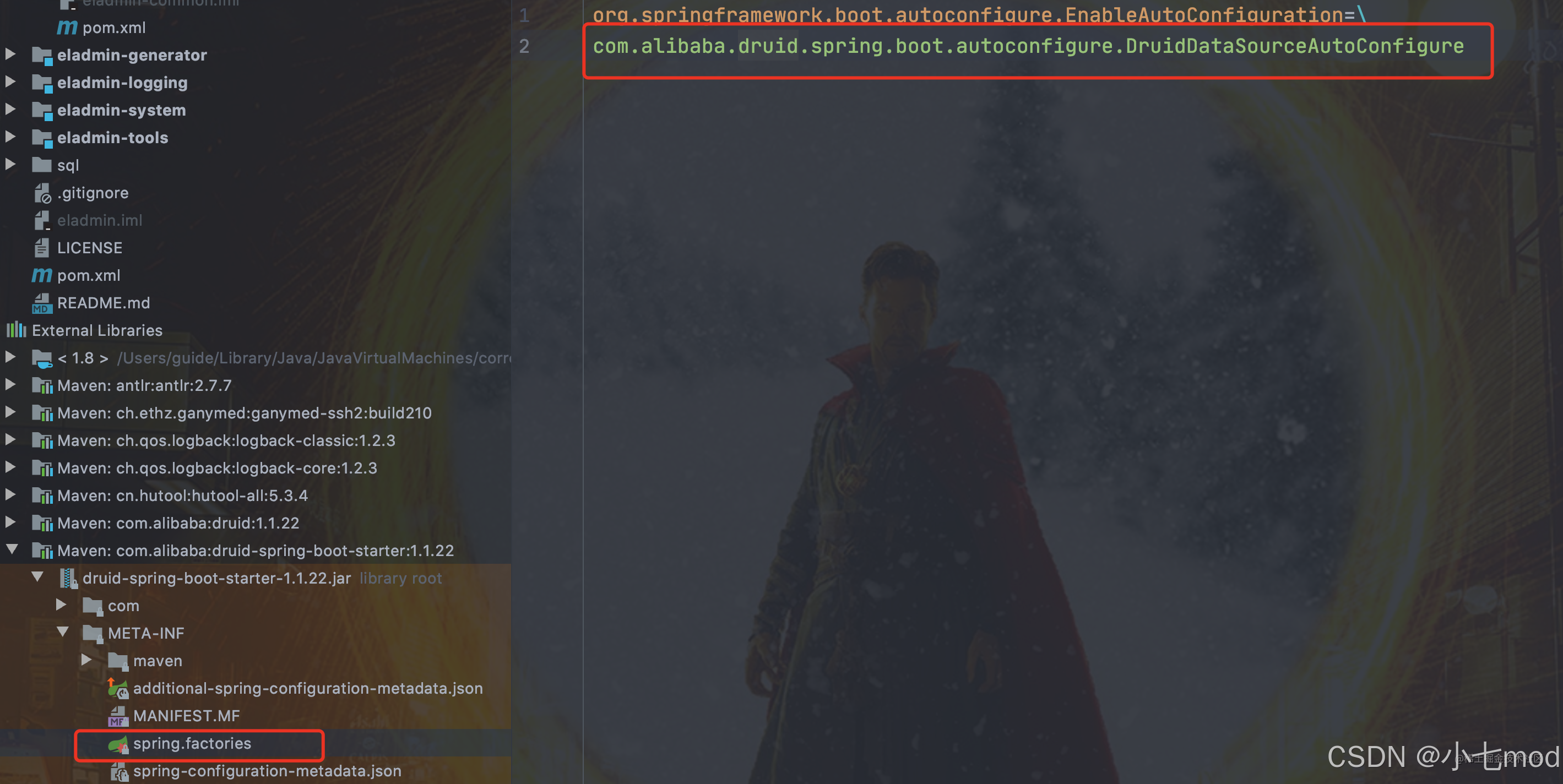The height and width of the screenshot is (784, 1563).
Task: Click line number 2 in the editor gutter
Action: tap(524, 46)
